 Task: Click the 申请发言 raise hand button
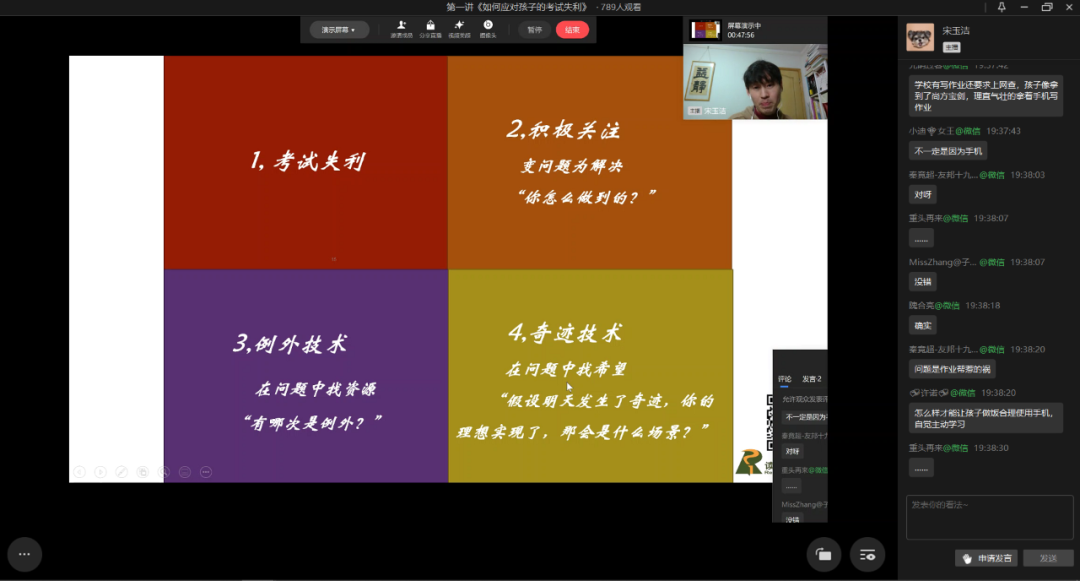984,558
